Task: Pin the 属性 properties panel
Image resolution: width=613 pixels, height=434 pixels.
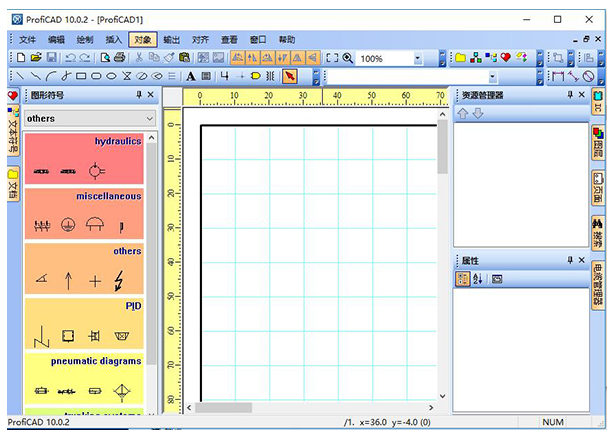Action: 570,260
